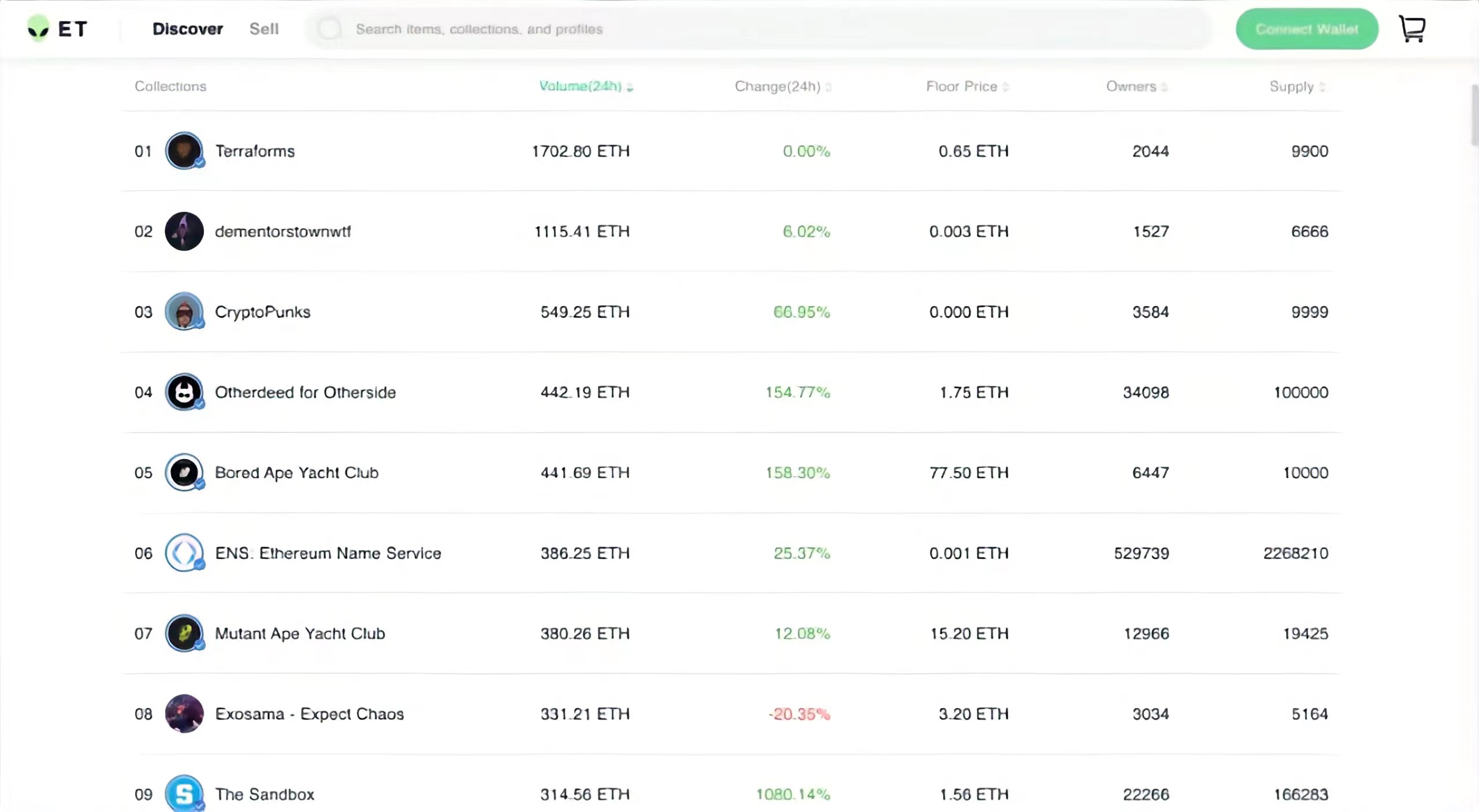
Task: Click change value 158.30%
Action: coord(798,472)
